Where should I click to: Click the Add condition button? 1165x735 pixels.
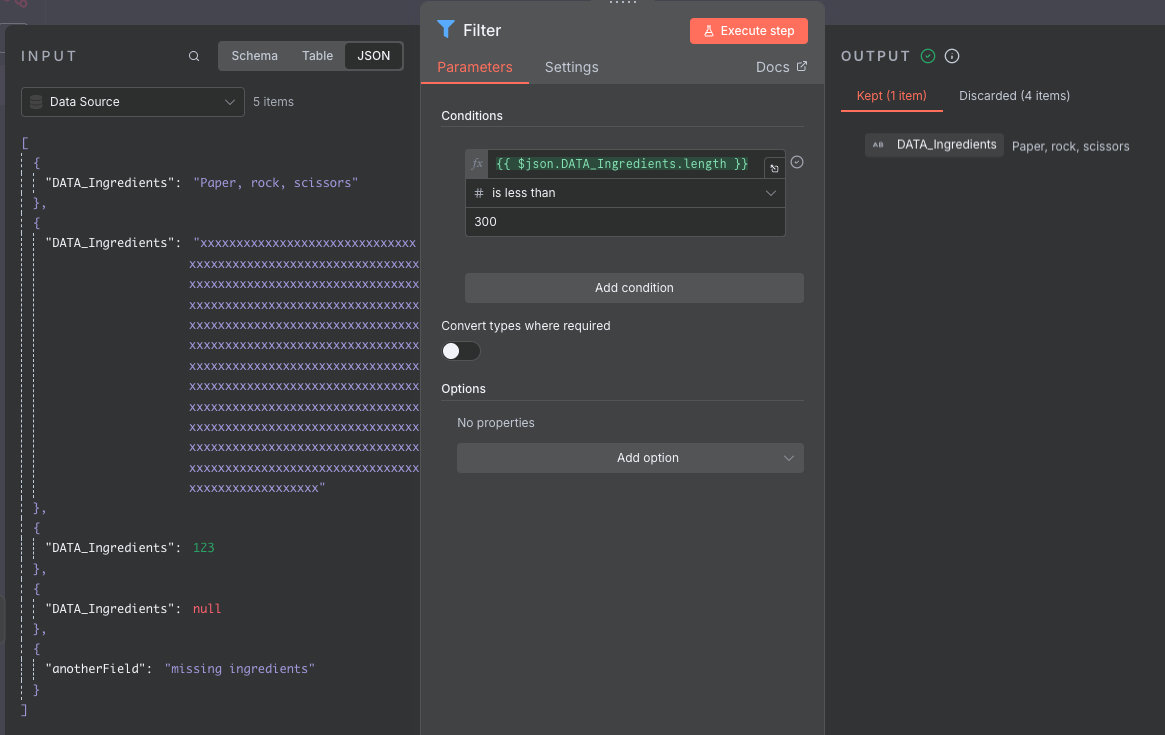634,288
